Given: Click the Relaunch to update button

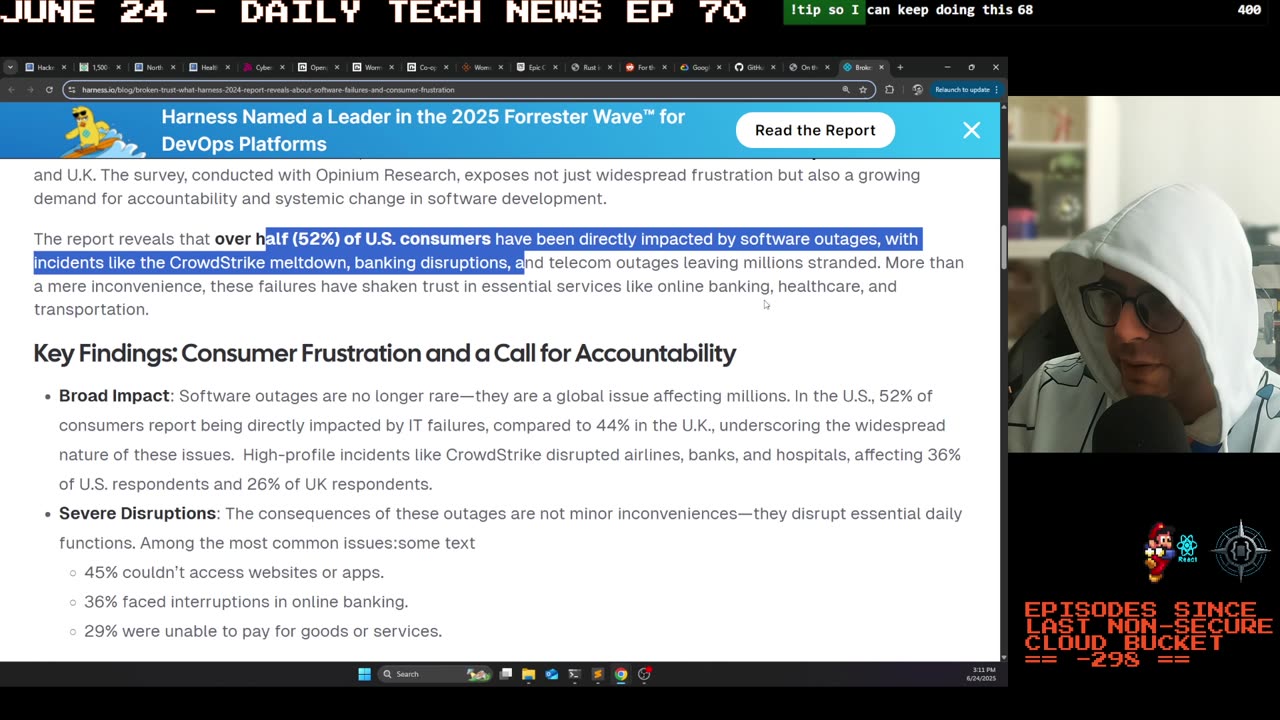Looking at the screenshot, I should (x=966, y=89).
